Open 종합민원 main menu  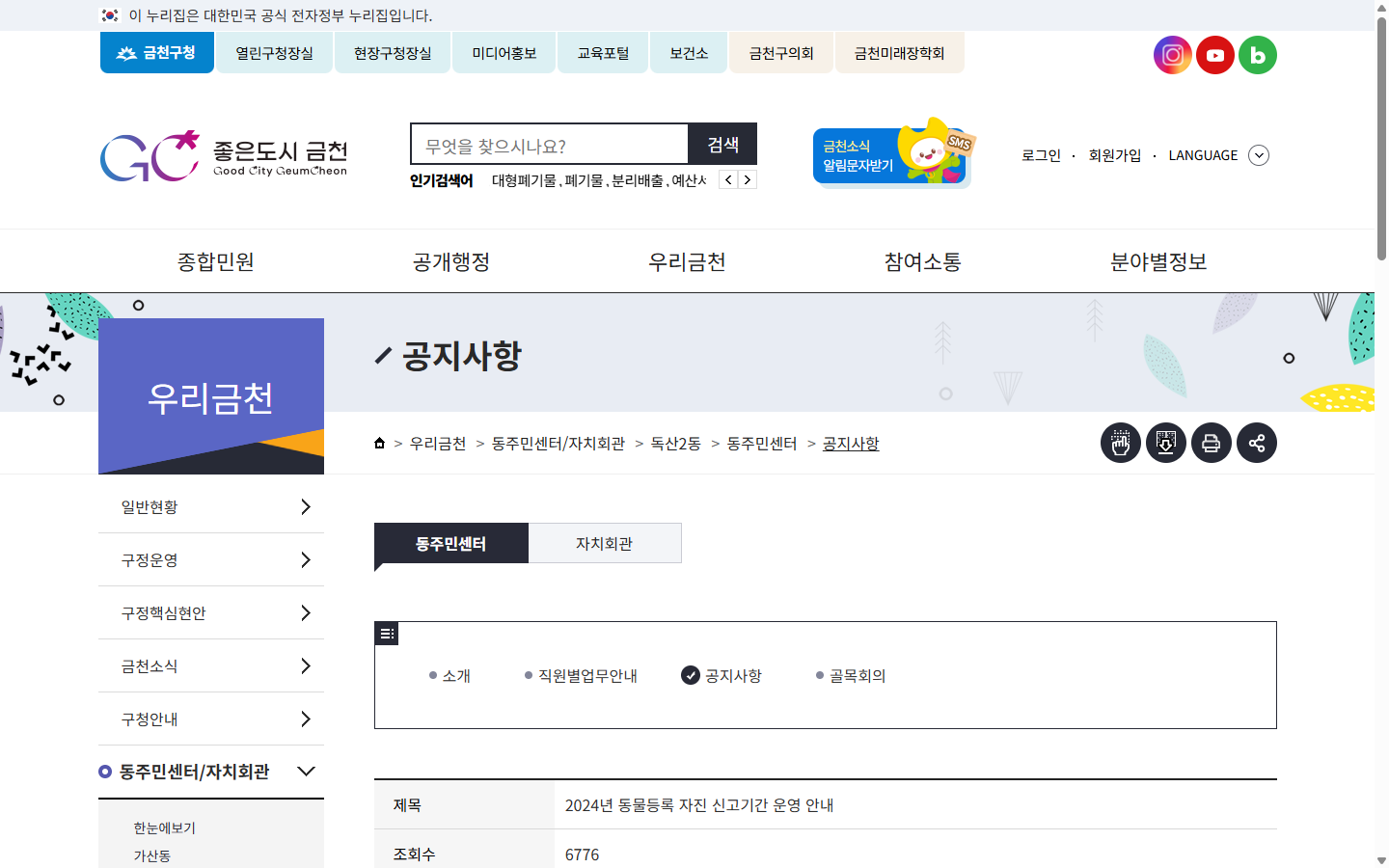216,261
